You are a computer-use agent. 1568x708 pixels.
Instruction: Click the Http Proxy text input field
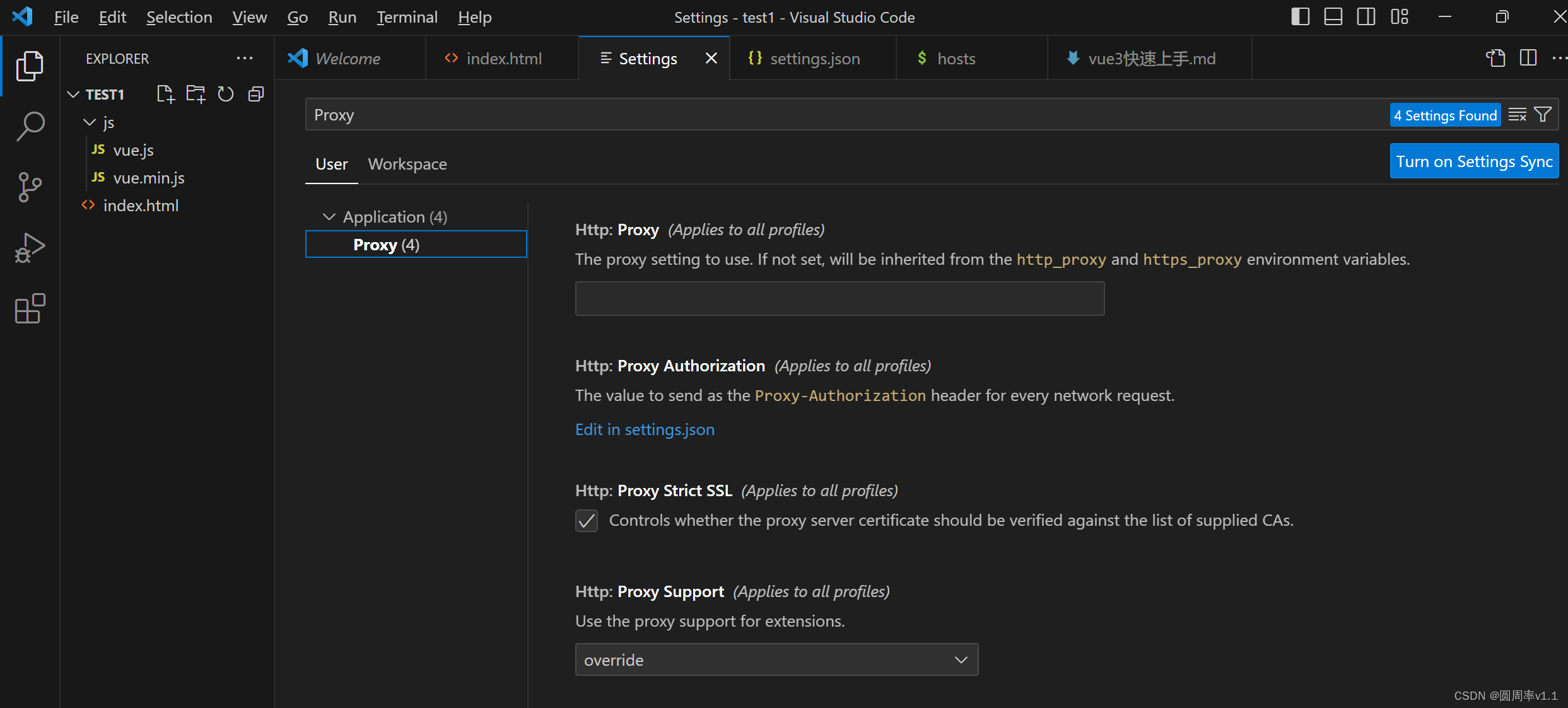point(840,298)
